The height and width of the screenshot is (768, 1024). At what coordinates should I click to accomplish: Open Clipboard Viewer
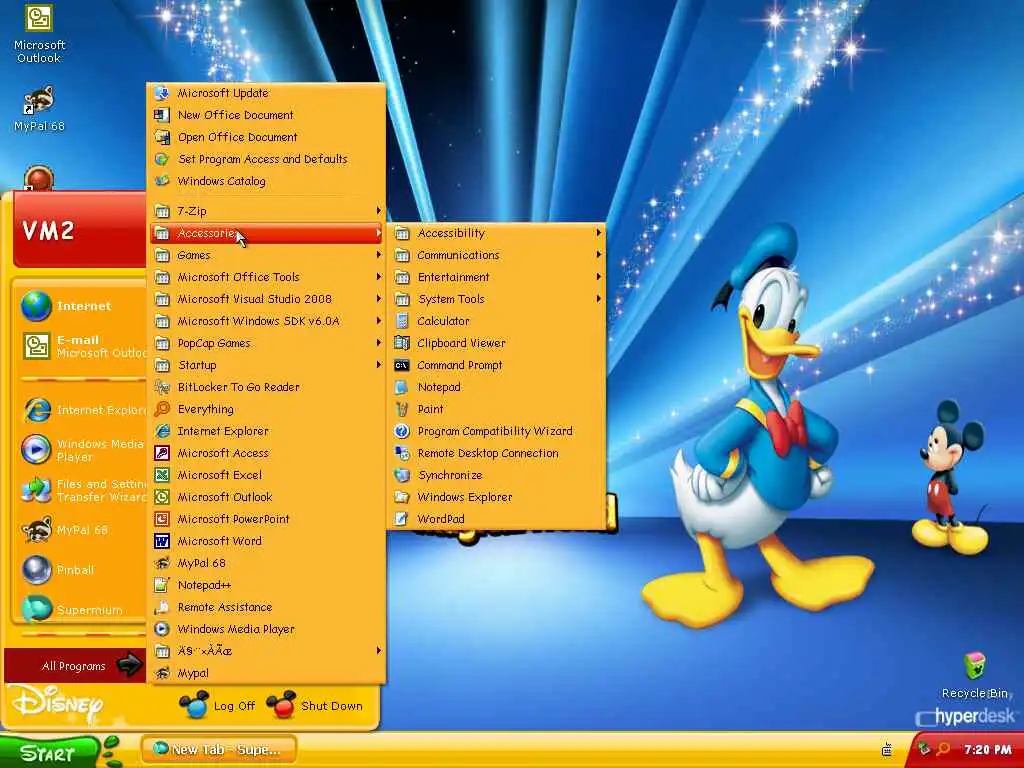click(x=497, y=343)
